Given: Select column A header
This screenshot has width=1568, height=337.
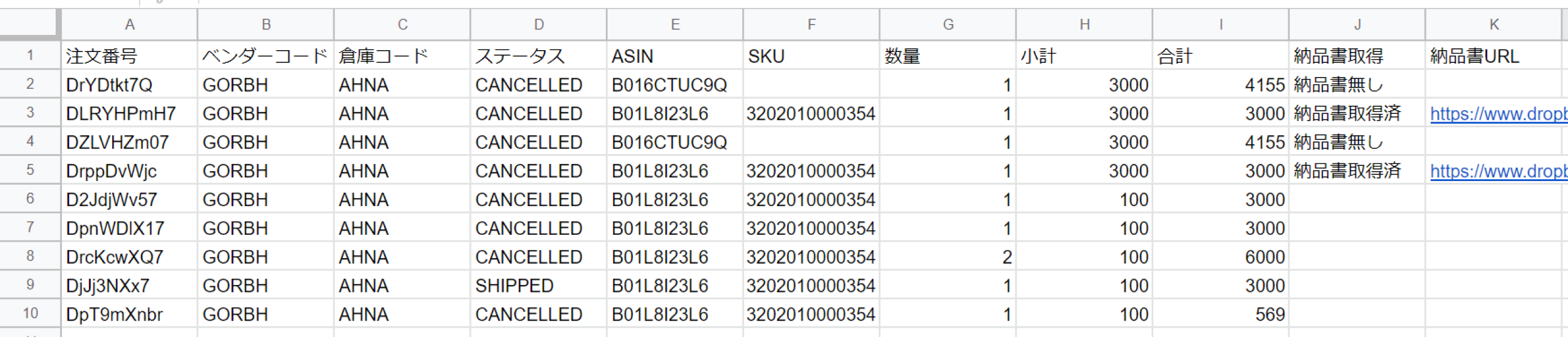Looking at the screenshot, I should [x=129, y=24].
